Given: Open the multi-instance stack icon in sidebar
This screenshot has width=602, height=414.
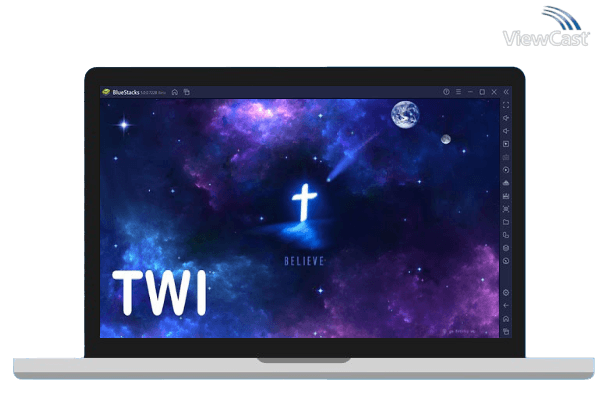Looking at the screenshot, I should click(506, 248).
